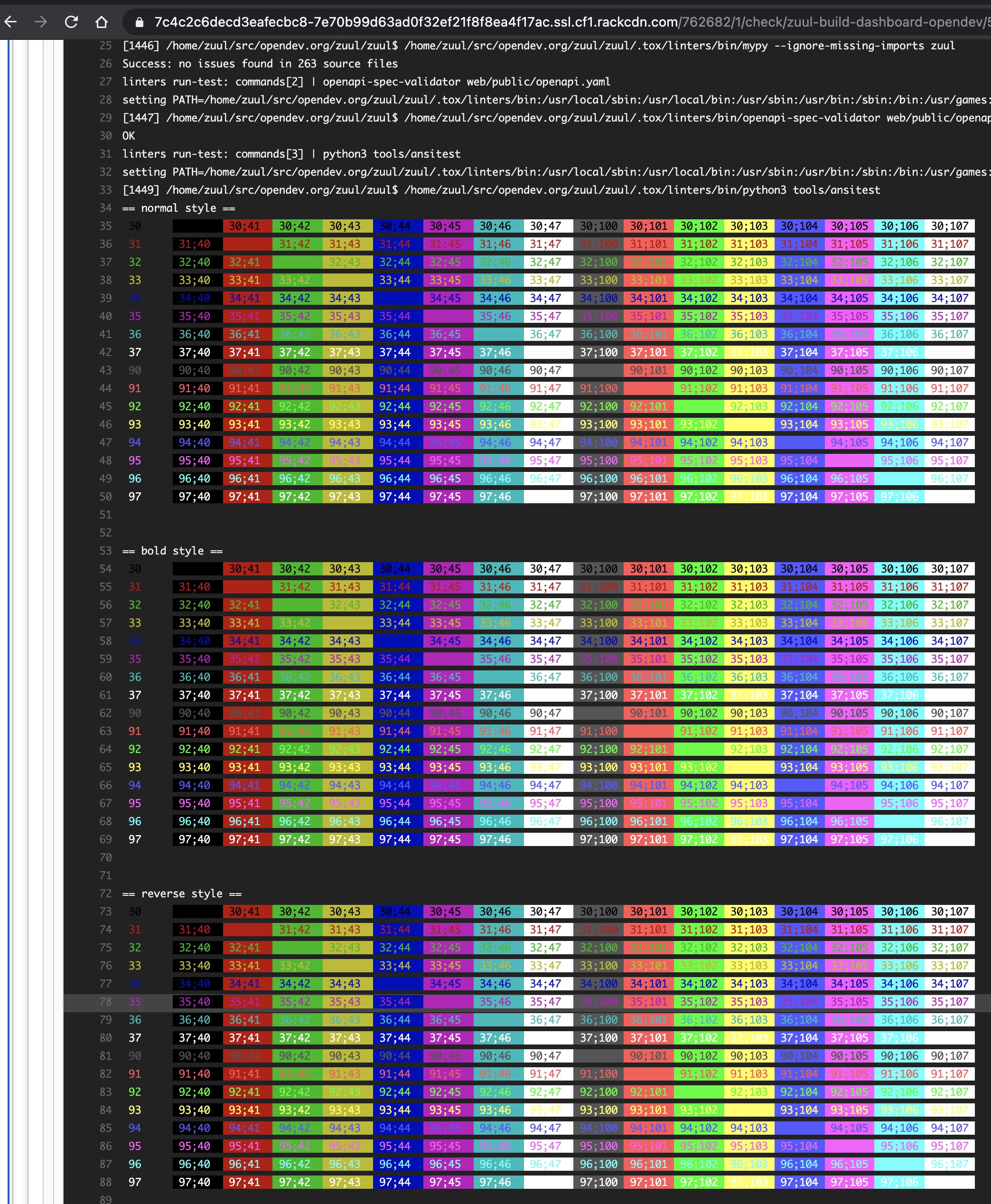Image resolution: width=991 pixels, height=1204 pixels.
Task: Click highlighted line number 78
Action: (x=106, y=1001)
